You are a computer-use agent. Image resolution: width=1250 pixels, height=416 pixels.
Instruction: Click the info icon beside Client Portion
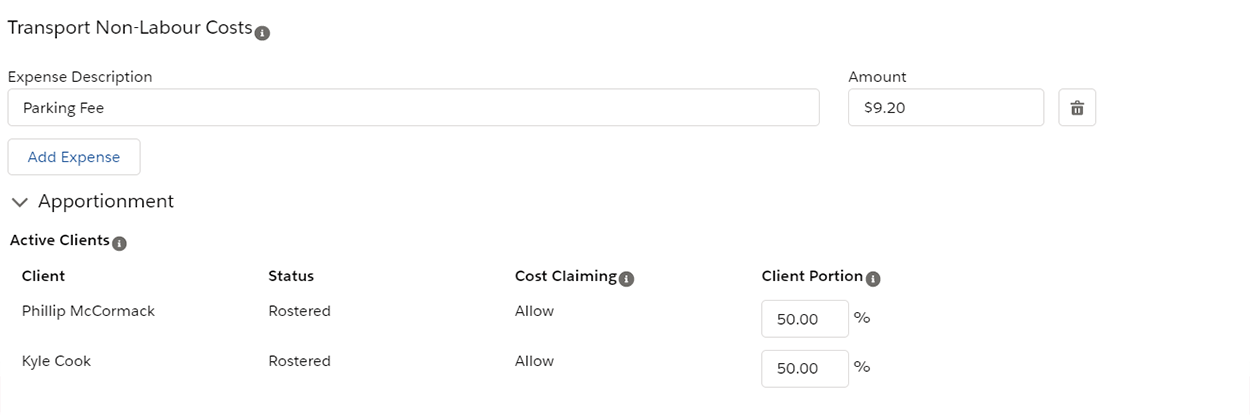pos(873,279)
